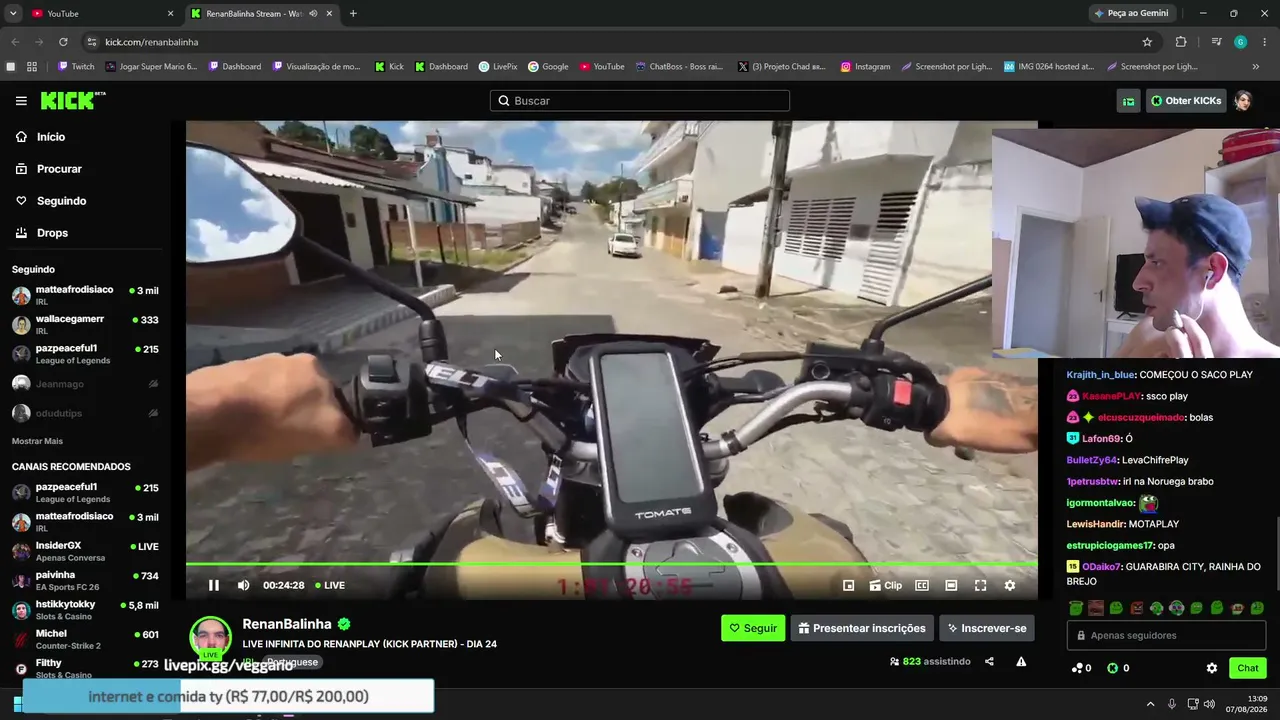Open browser extensions puzzle icon
Viewport: 1280px width, 720px height.
1181,42
